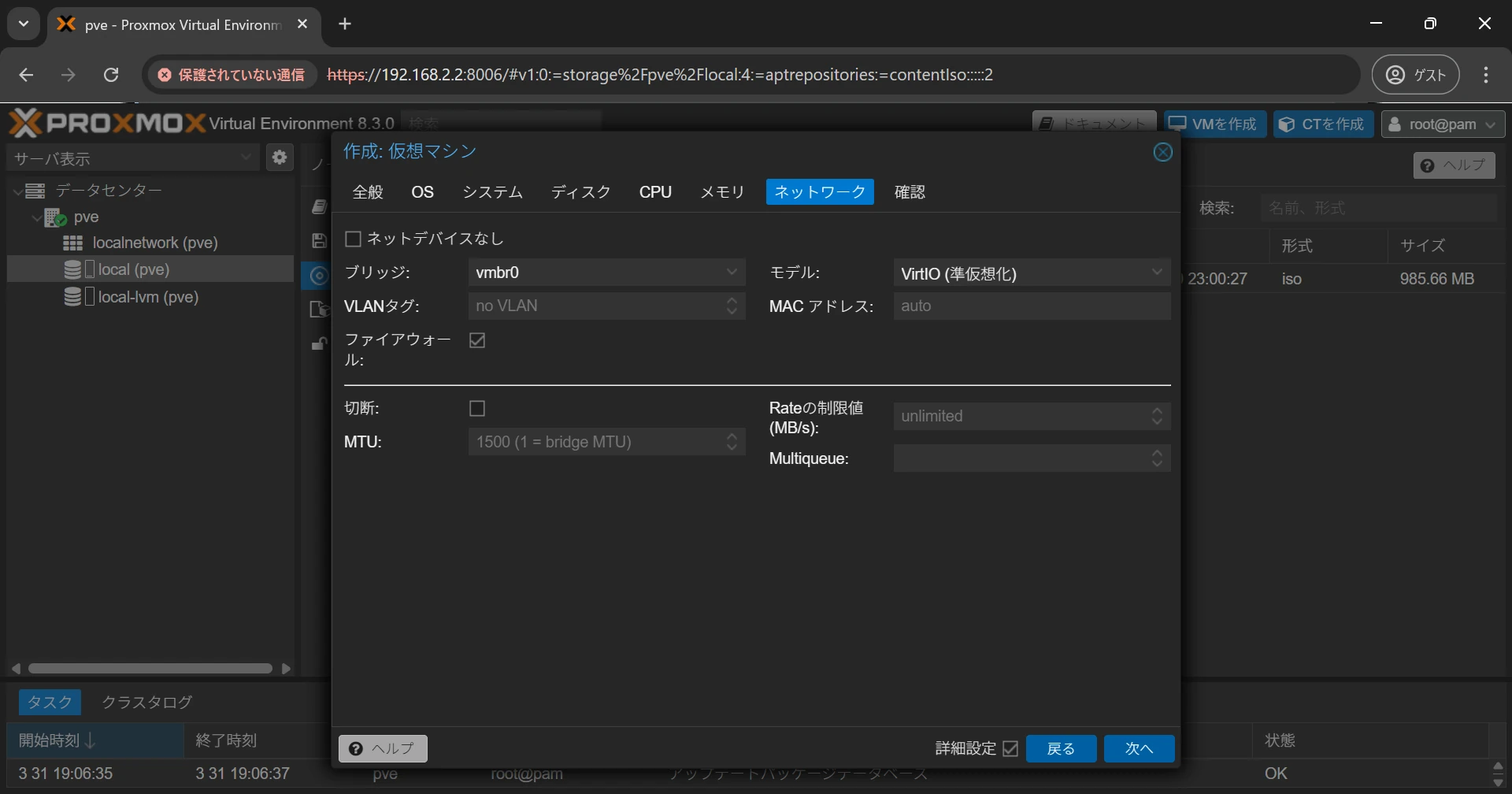Click the local (pve) storage icon

click(x=72, y=269)
